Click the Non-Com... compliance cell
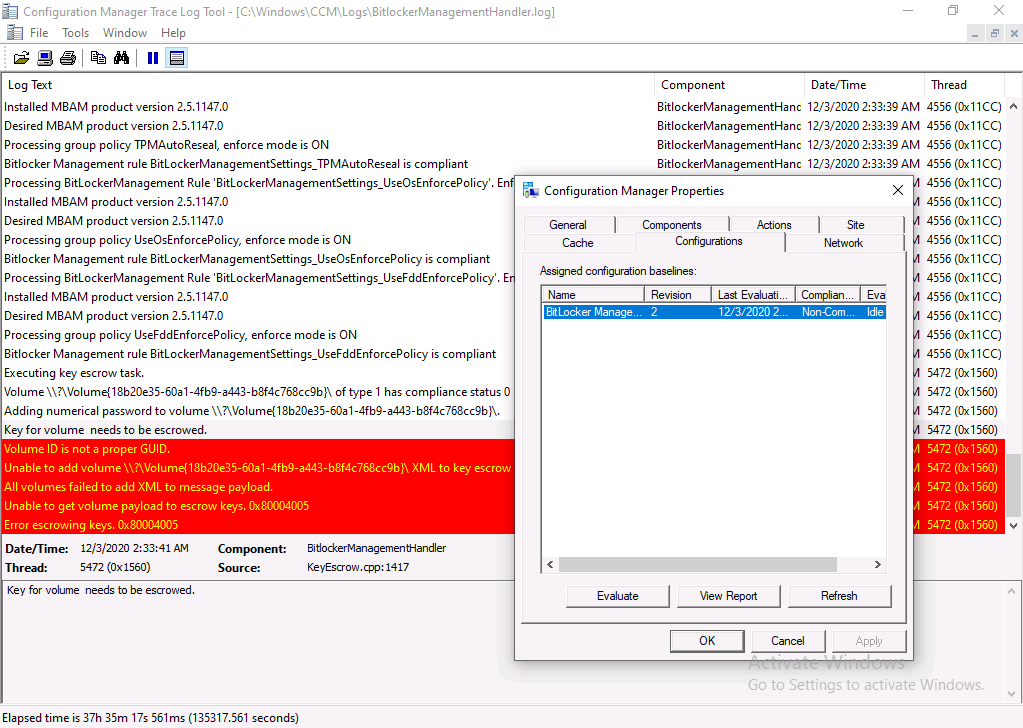Image resolution: width=1023 pixels, height=728 pixels. (x=829, y=312)
